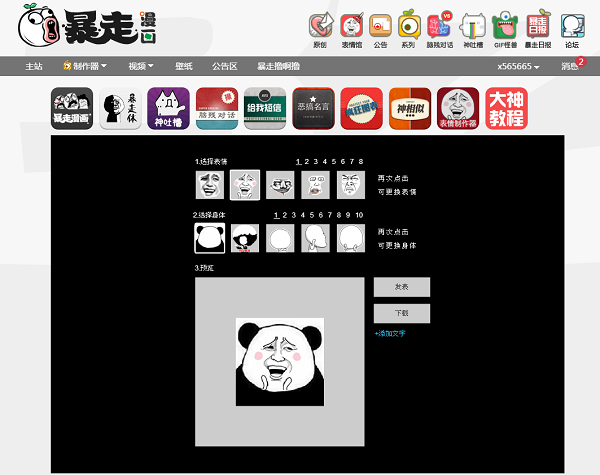Open the 表情馆 header icon
600x475 pixels.
coord(352,31)
